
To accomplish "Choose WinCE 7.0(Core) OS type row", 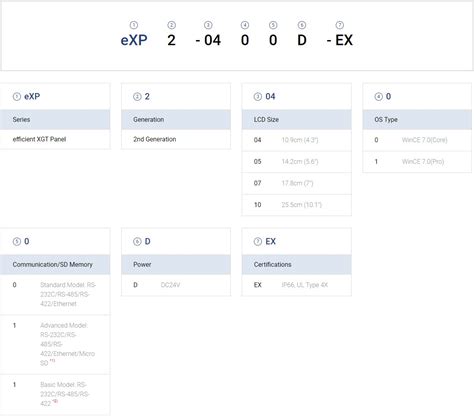I will (x=417, y=140).
